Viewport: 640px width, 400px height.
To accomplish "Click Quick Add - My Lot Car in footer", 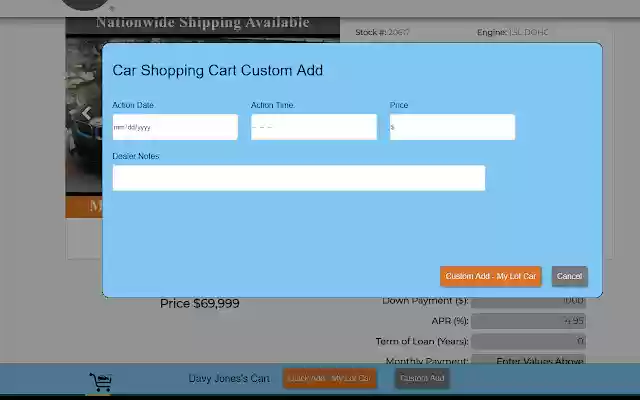I will 329,378.
